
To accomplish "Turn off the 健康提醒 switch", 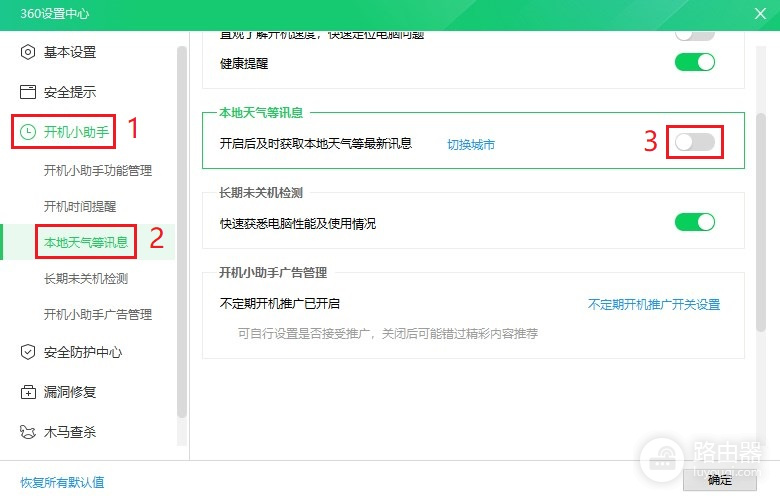I will 695,62.
